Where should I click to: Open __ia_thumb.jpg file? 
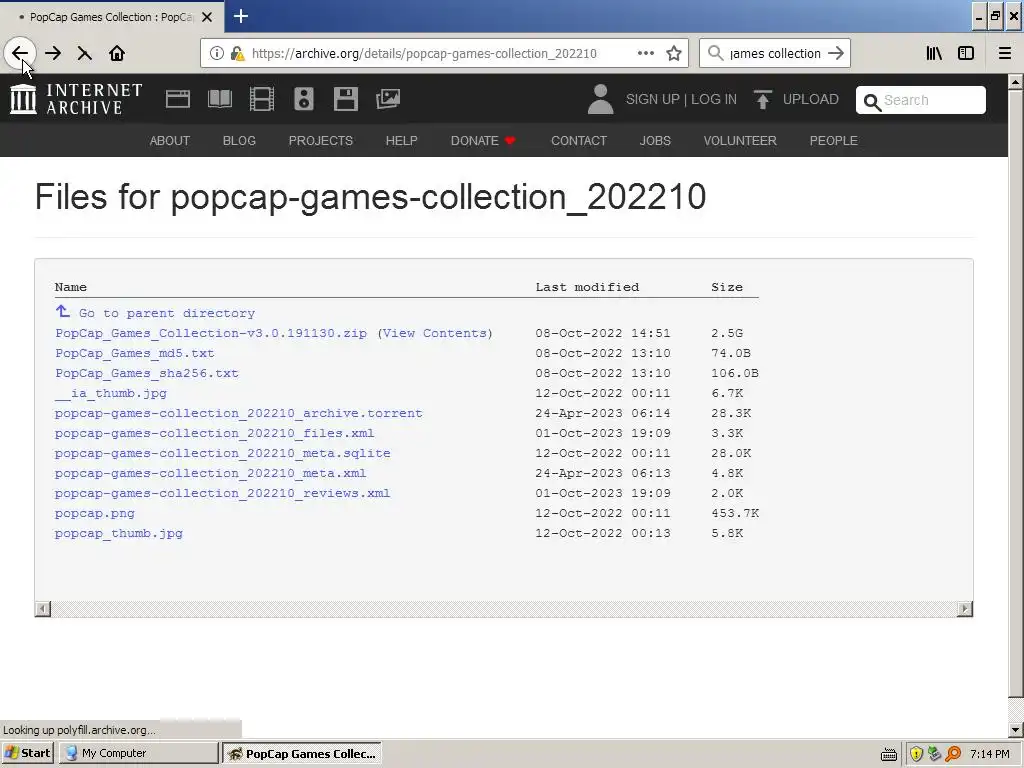(x=111, y=393)
